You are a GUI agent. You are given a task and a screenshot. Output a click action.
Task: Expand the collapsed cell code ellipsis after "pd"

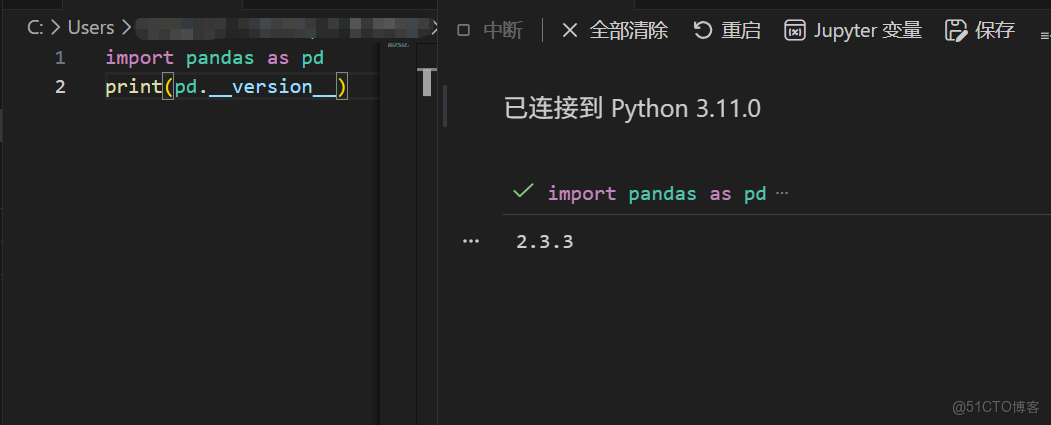pos(782,194)
